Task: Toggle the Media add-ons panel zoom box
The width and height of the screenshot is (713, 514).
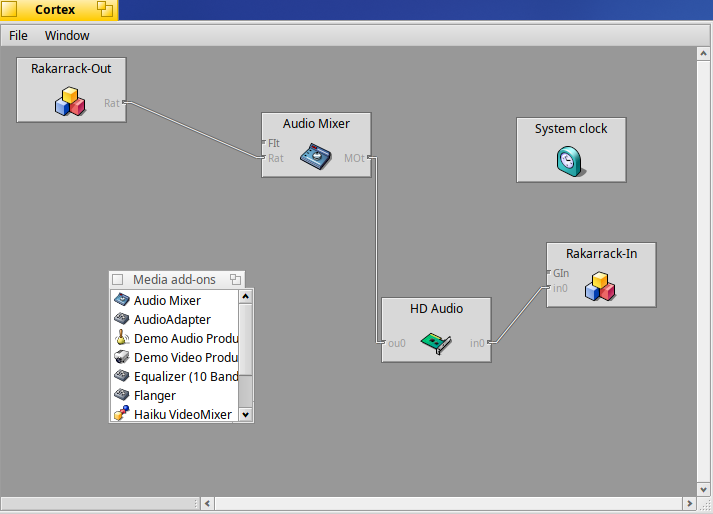Action: [x=235, y=280]
